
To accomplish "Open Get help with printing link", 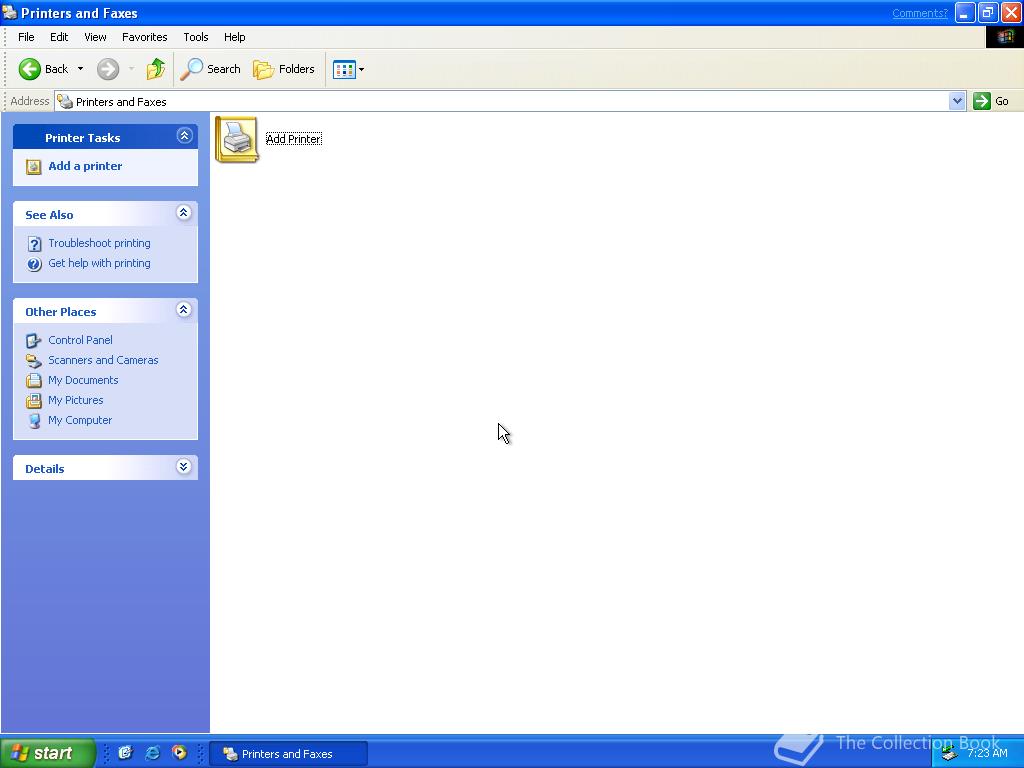I will (x=99, y=263).
